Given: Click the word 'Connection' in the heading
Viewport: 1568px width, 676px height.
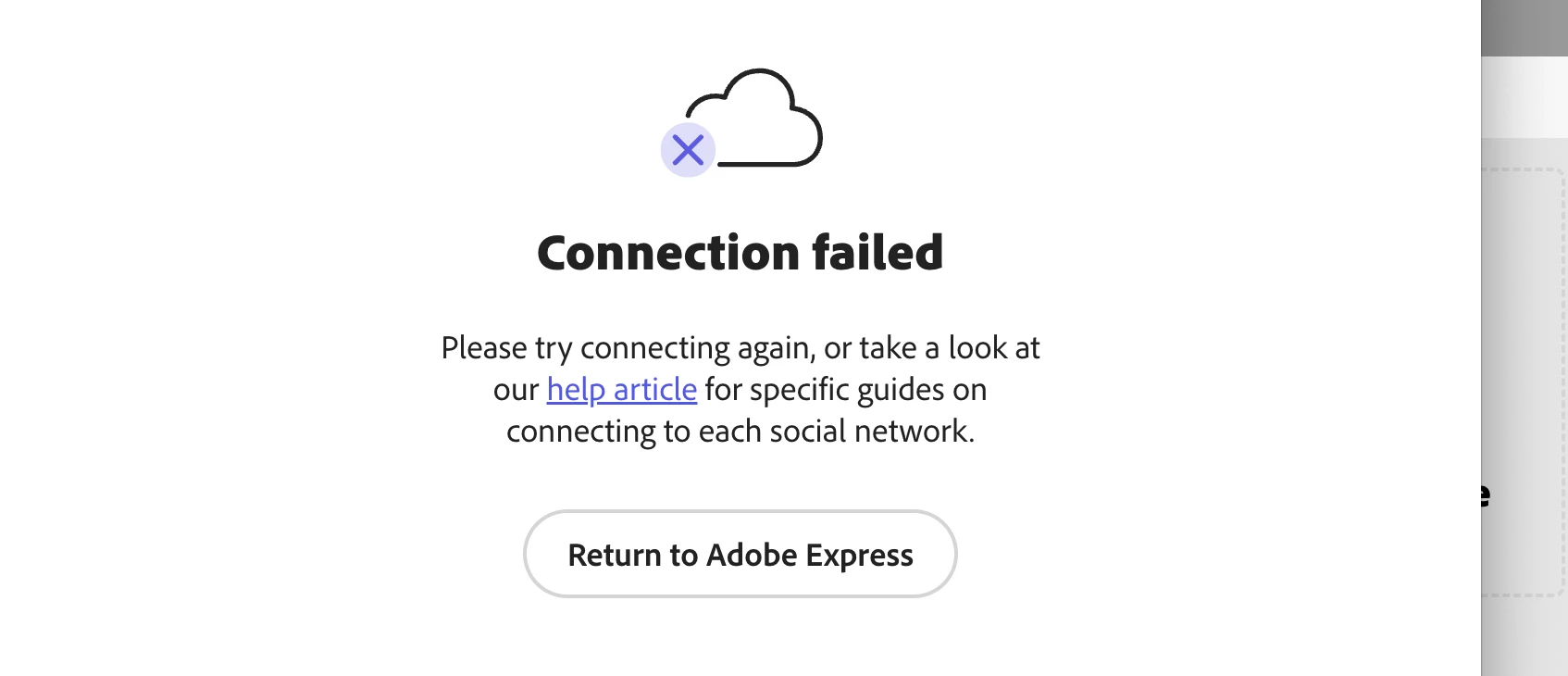Looking at the screenshot, I should [668, 253].
